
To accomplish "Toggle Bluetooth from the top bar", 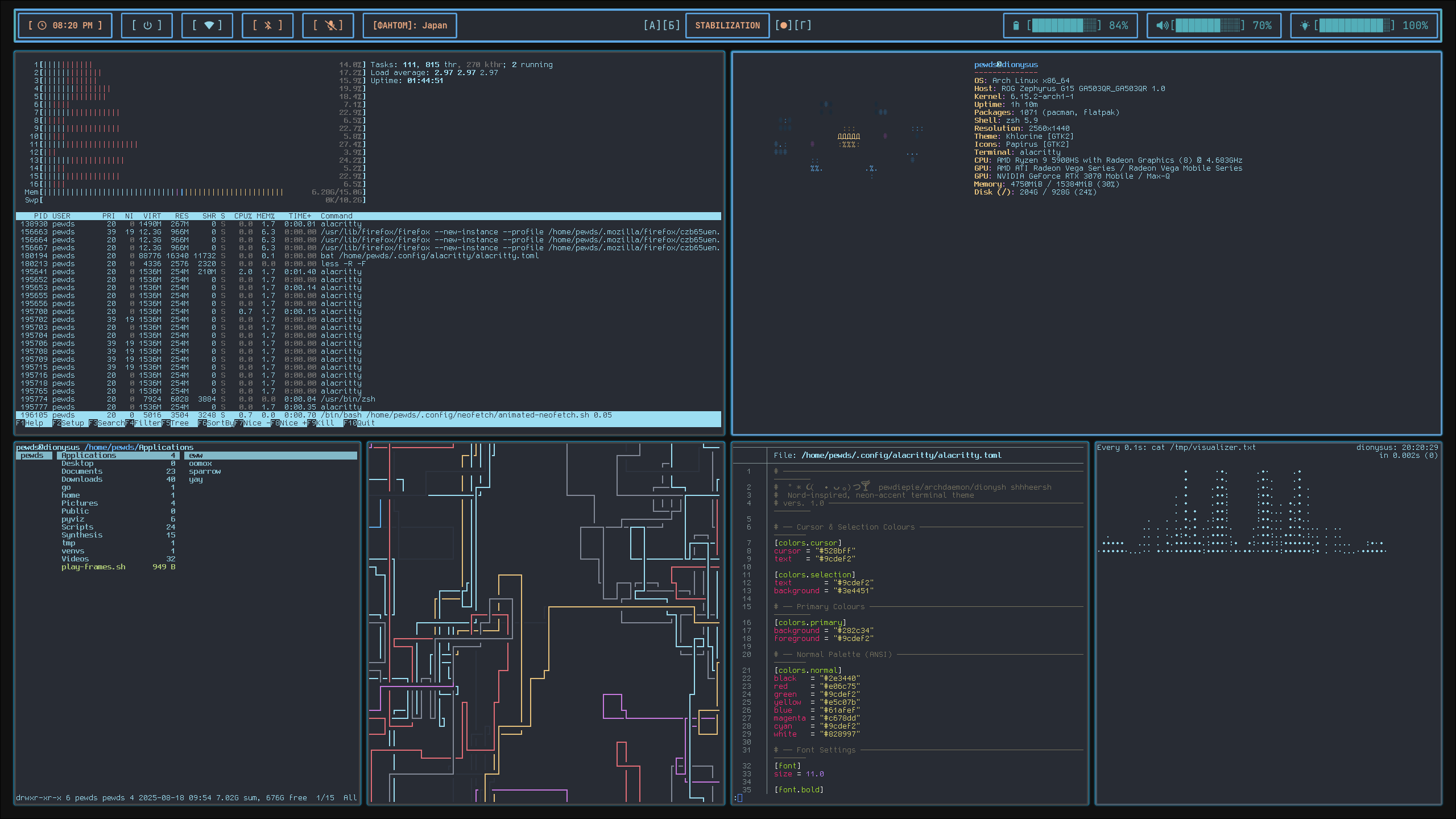I will (267, 26).
